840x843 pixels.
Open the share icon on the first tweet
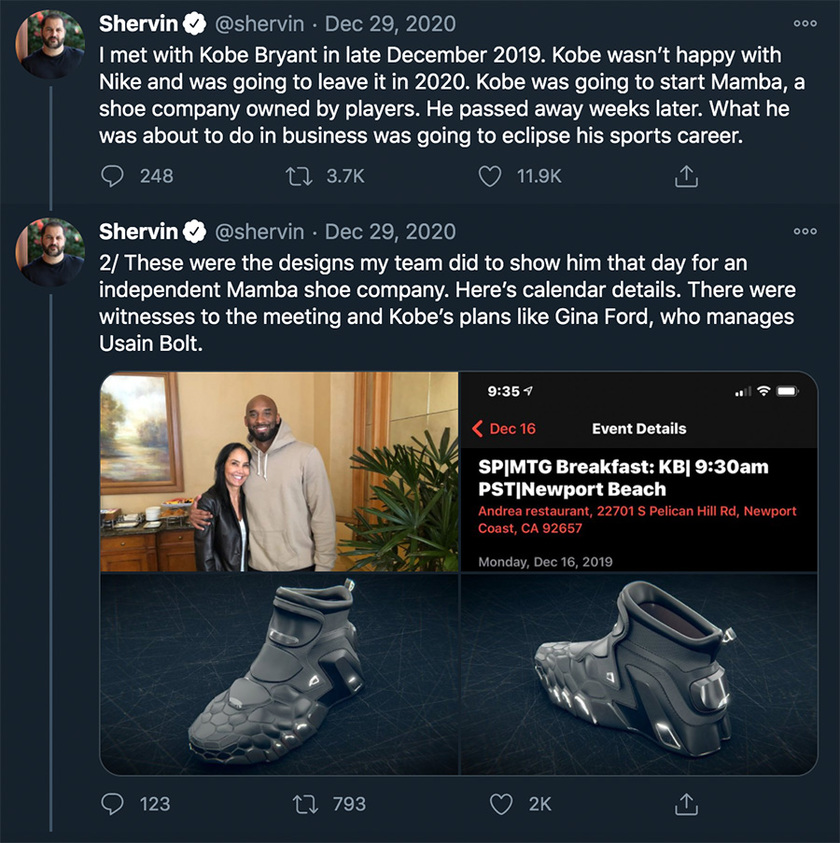(686, 176)
